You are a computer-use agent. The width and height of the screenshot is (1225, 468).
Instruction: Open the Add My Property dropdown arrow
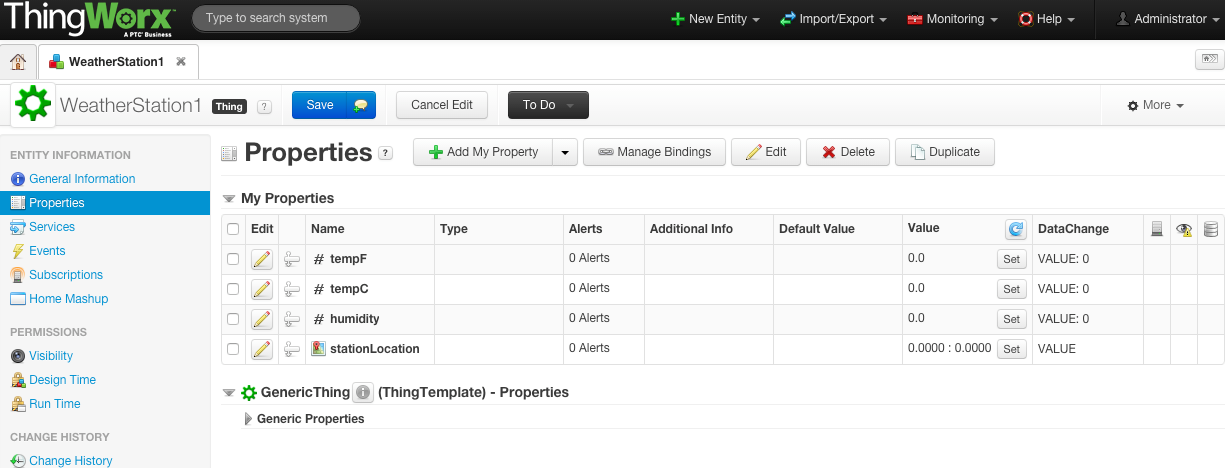[565, 152]
